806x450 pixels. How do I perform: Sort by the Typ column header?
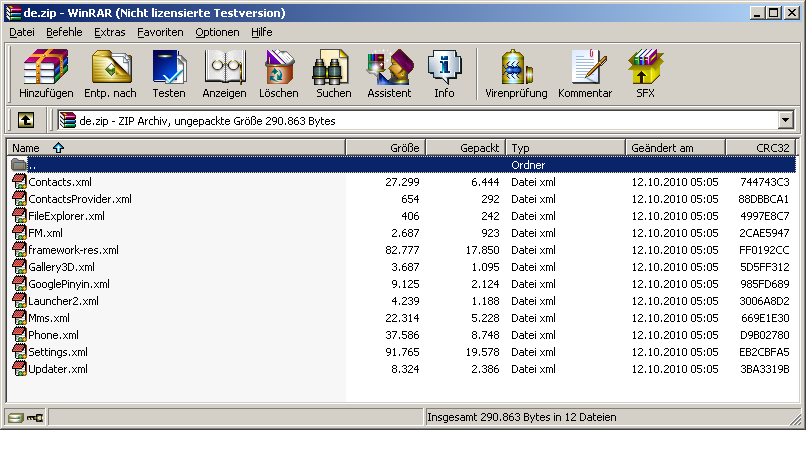tap(565, 148)
